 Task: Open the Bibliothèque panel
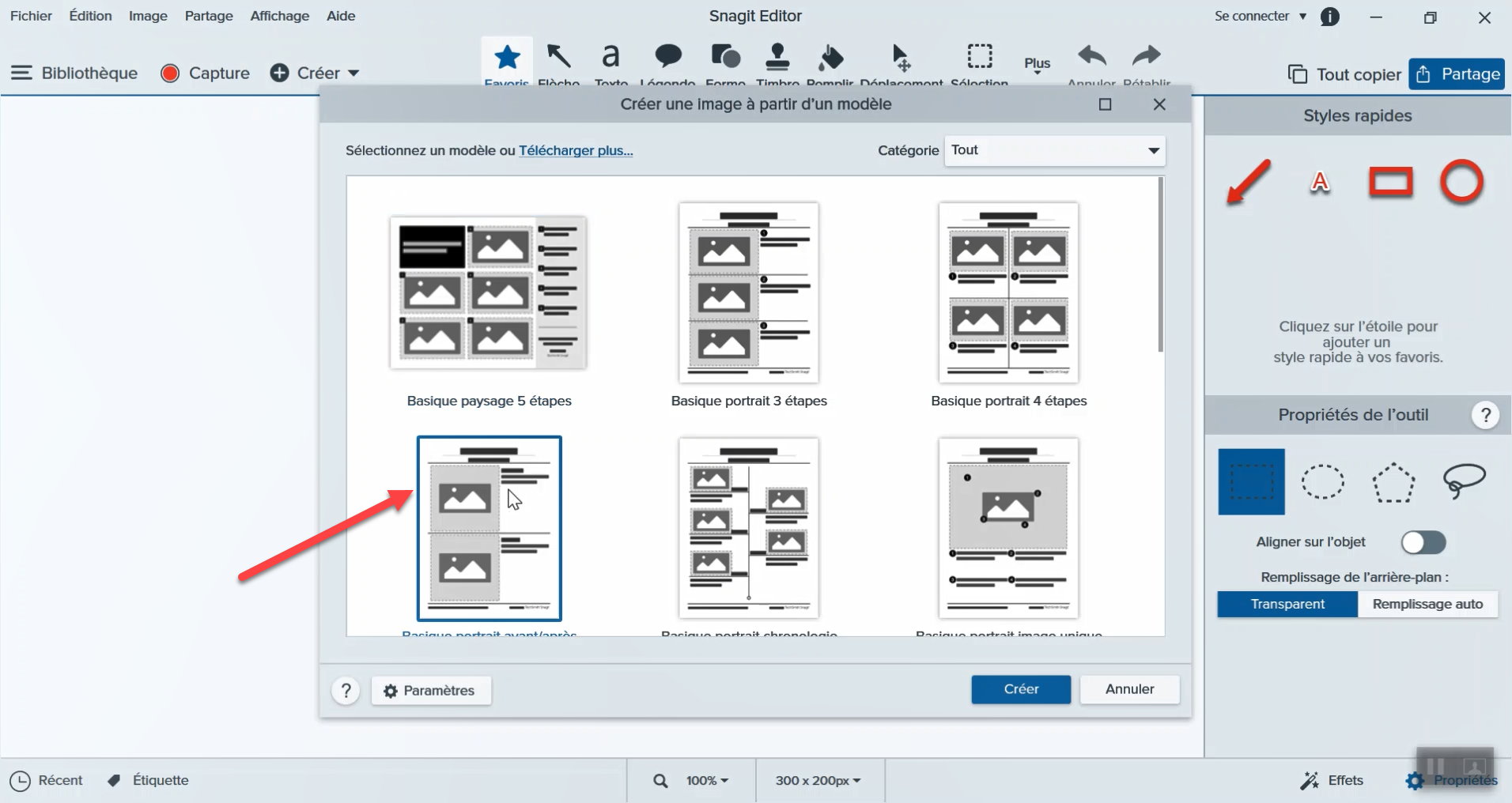pyautogui.click(x=74, y=74)
